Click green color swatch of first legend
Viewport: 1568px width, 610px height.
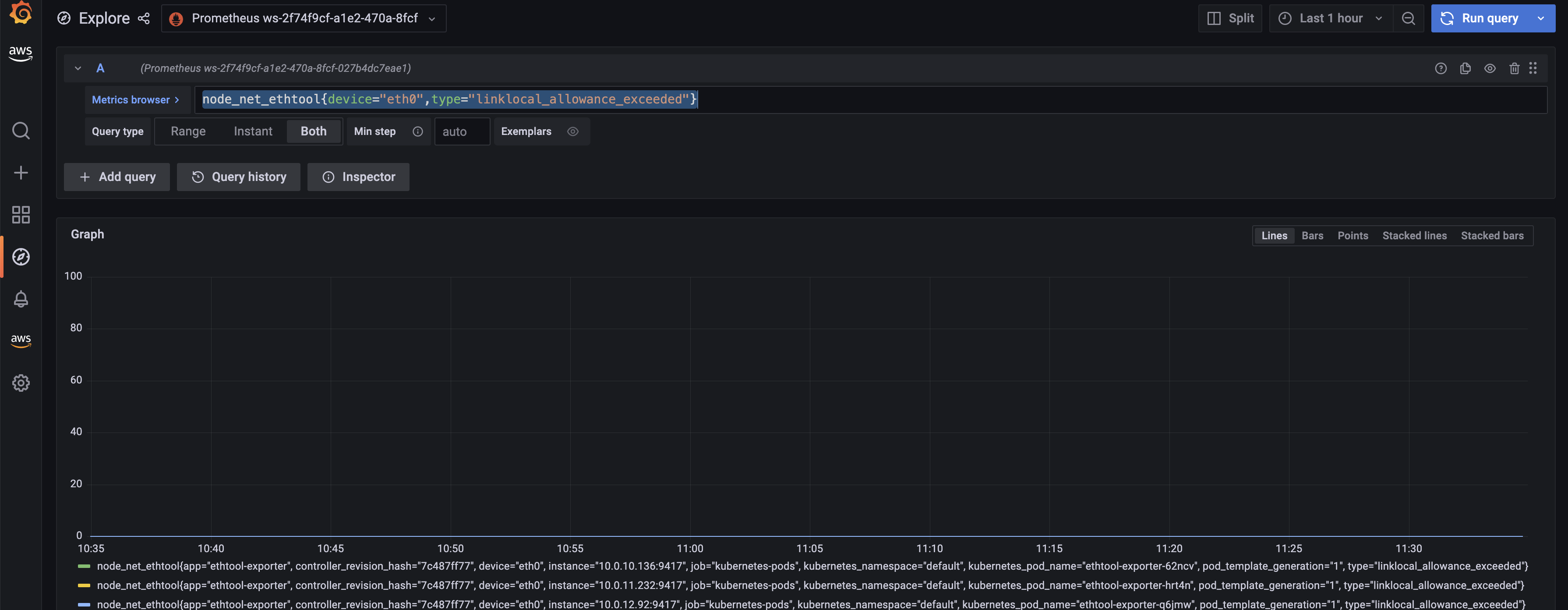[84, 567]
